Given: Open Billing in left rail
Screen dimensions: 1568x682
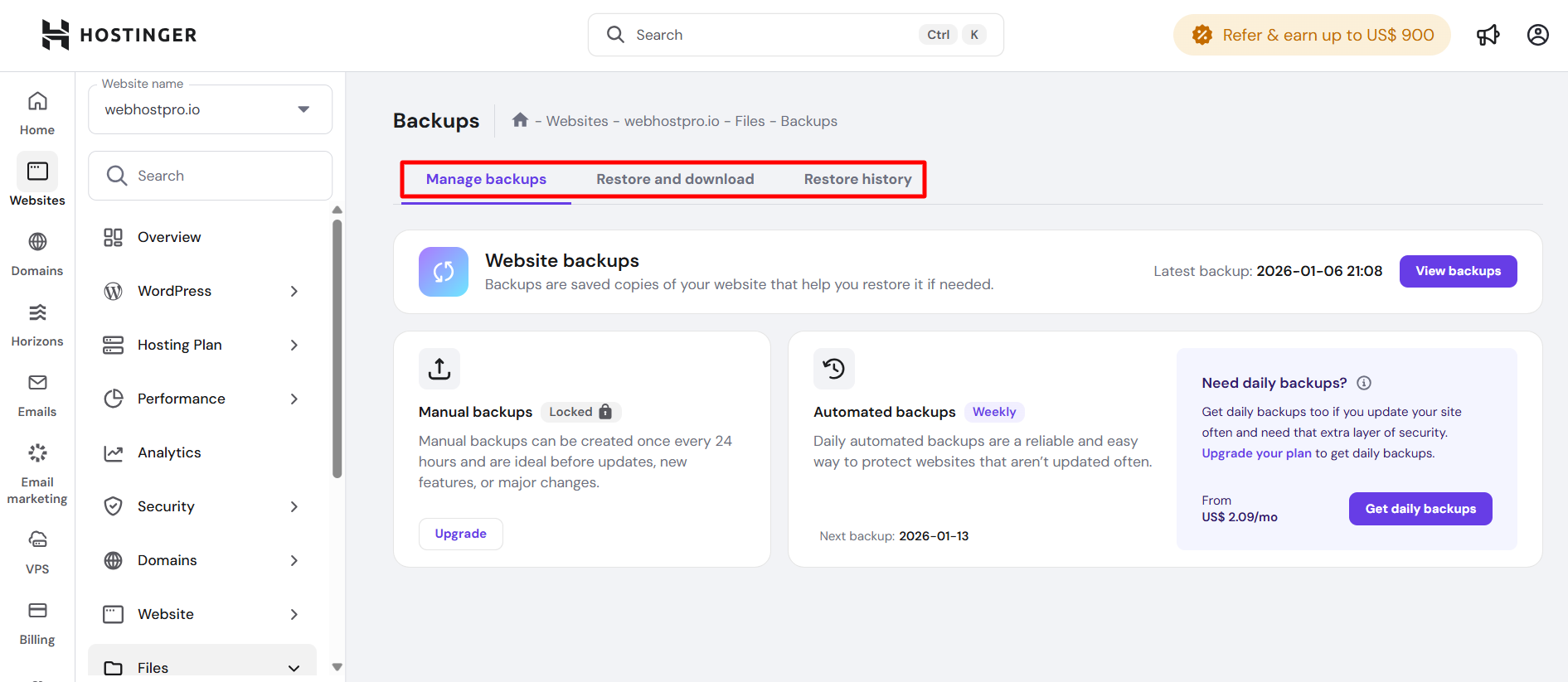Looking at the screenshot, I should [x=37, y=623].
